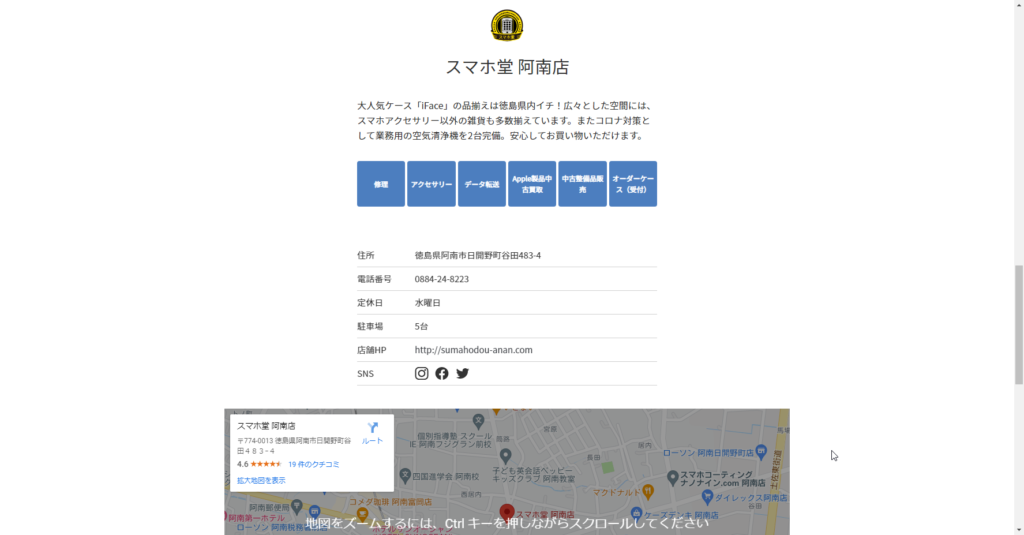This screenshot has width=1024, height=535.
Task: Open the Twitter bird icon link
Action: 462,373
